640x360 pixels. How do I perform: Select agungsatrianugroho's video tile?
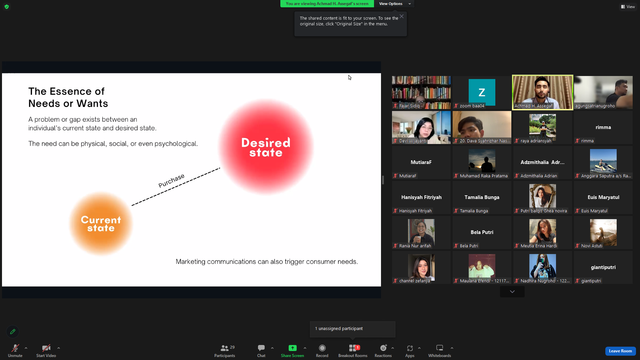click(x=603, y=93)
